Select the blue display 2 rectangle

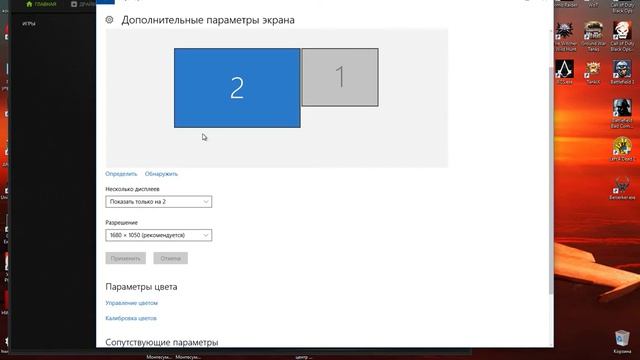coord(237,88)
